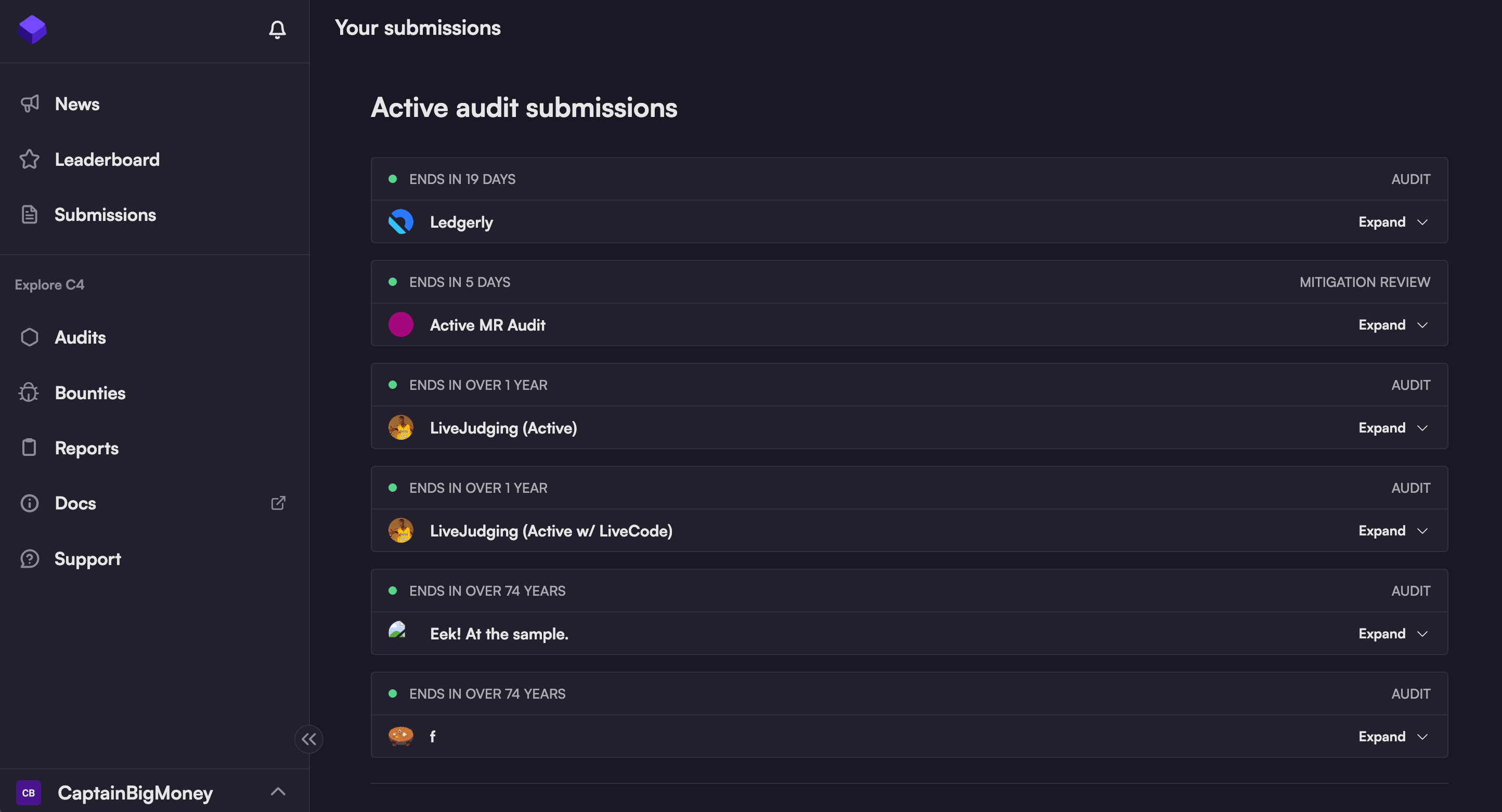1502x812 pixels.
Task: Go to Submissions in the sidebar
Action: click(x=105, y=215)
